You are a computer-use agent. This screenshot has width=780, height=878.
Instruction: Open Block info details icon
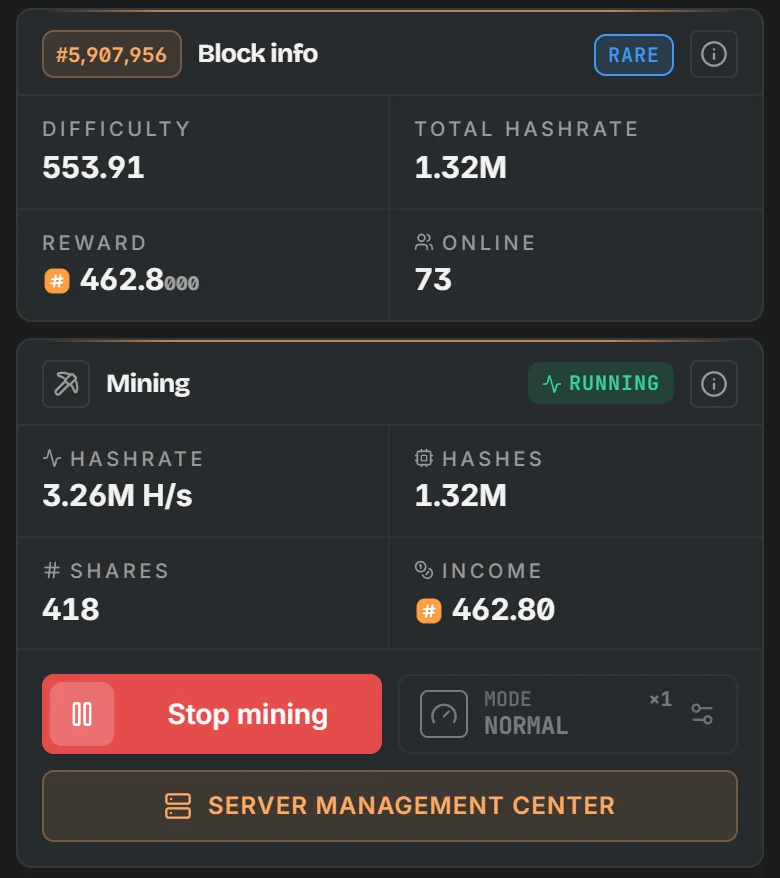[x=713, y=54]
